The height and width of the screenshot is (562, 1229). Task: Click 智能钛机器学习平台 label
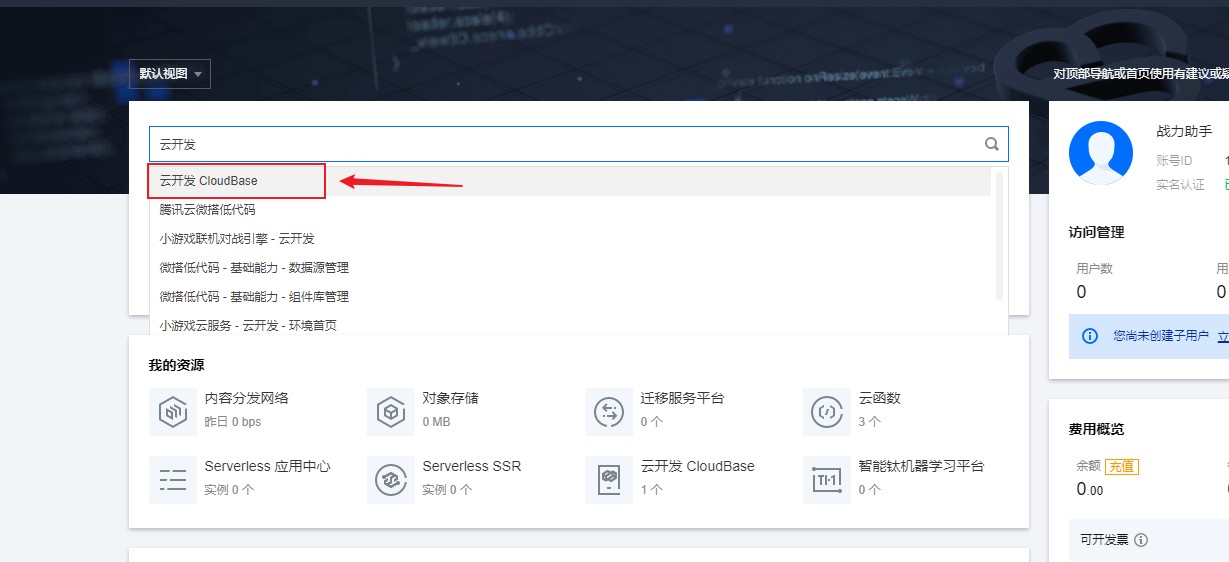click(x=921, y=466)
